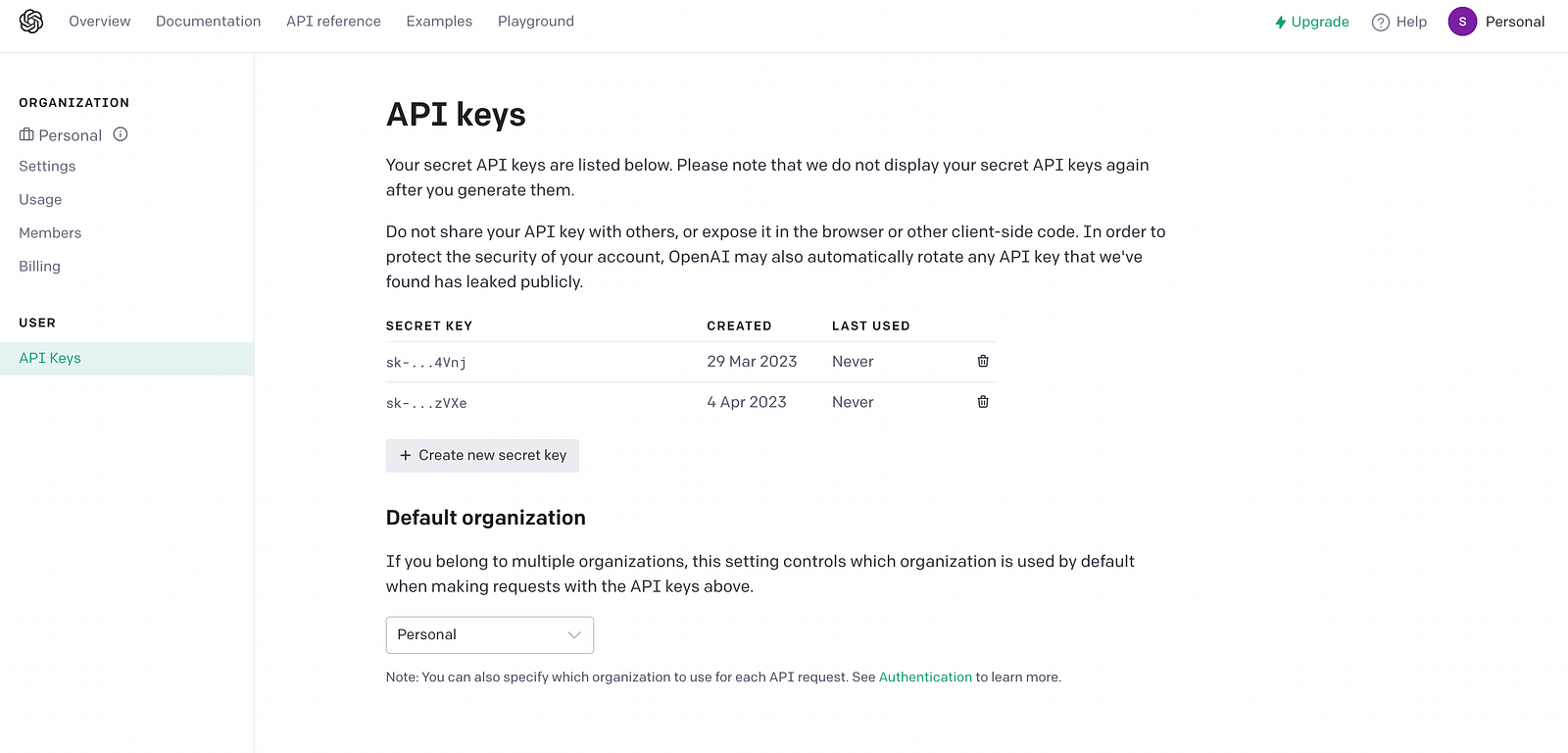Viewport: 1568px width, 753px height.
Task: Click the OpenAI logo icon
Action: coord(31,22)
